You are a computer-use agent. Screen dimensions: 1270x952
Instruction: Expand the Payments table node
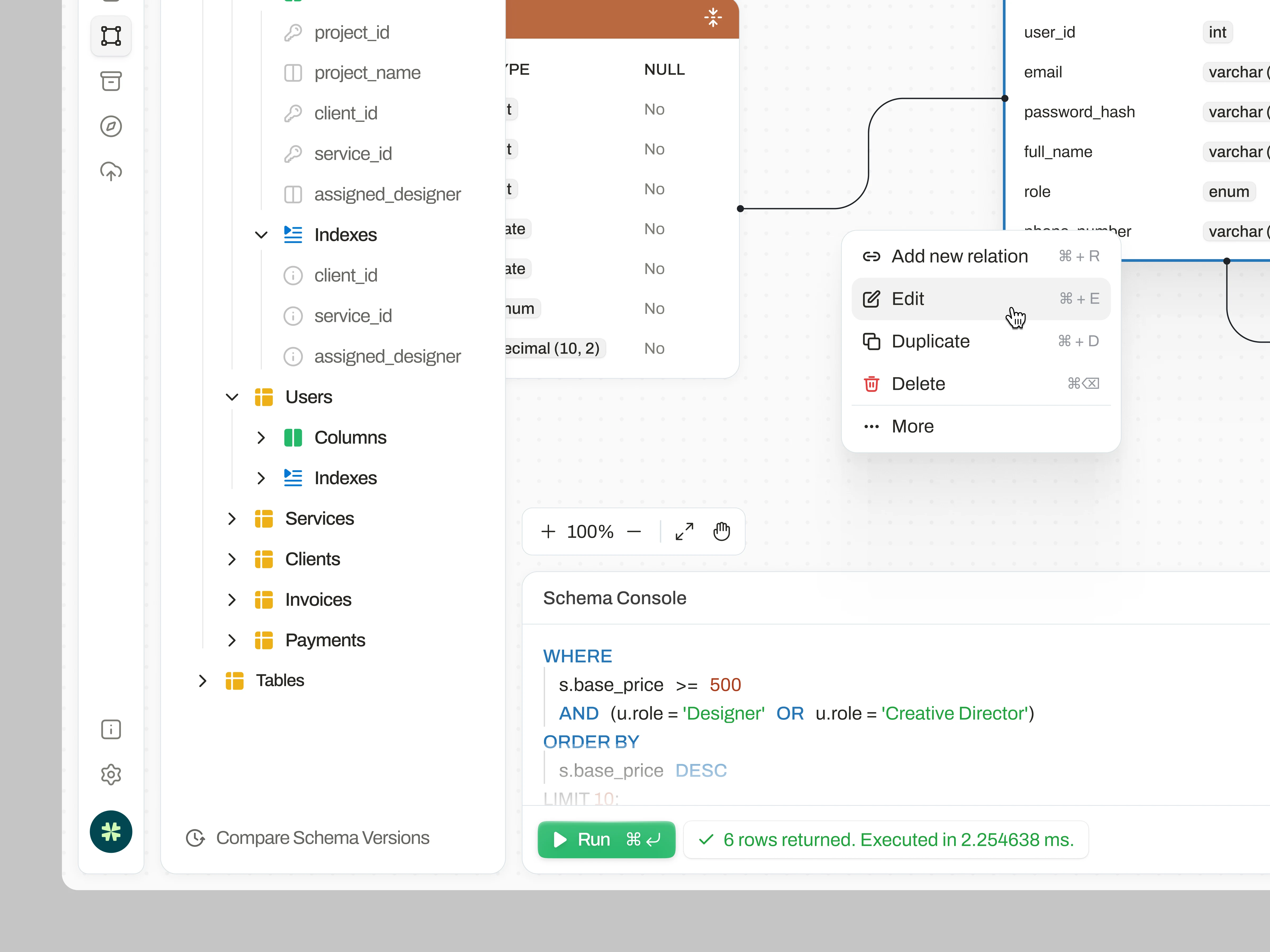pos(232,640)
